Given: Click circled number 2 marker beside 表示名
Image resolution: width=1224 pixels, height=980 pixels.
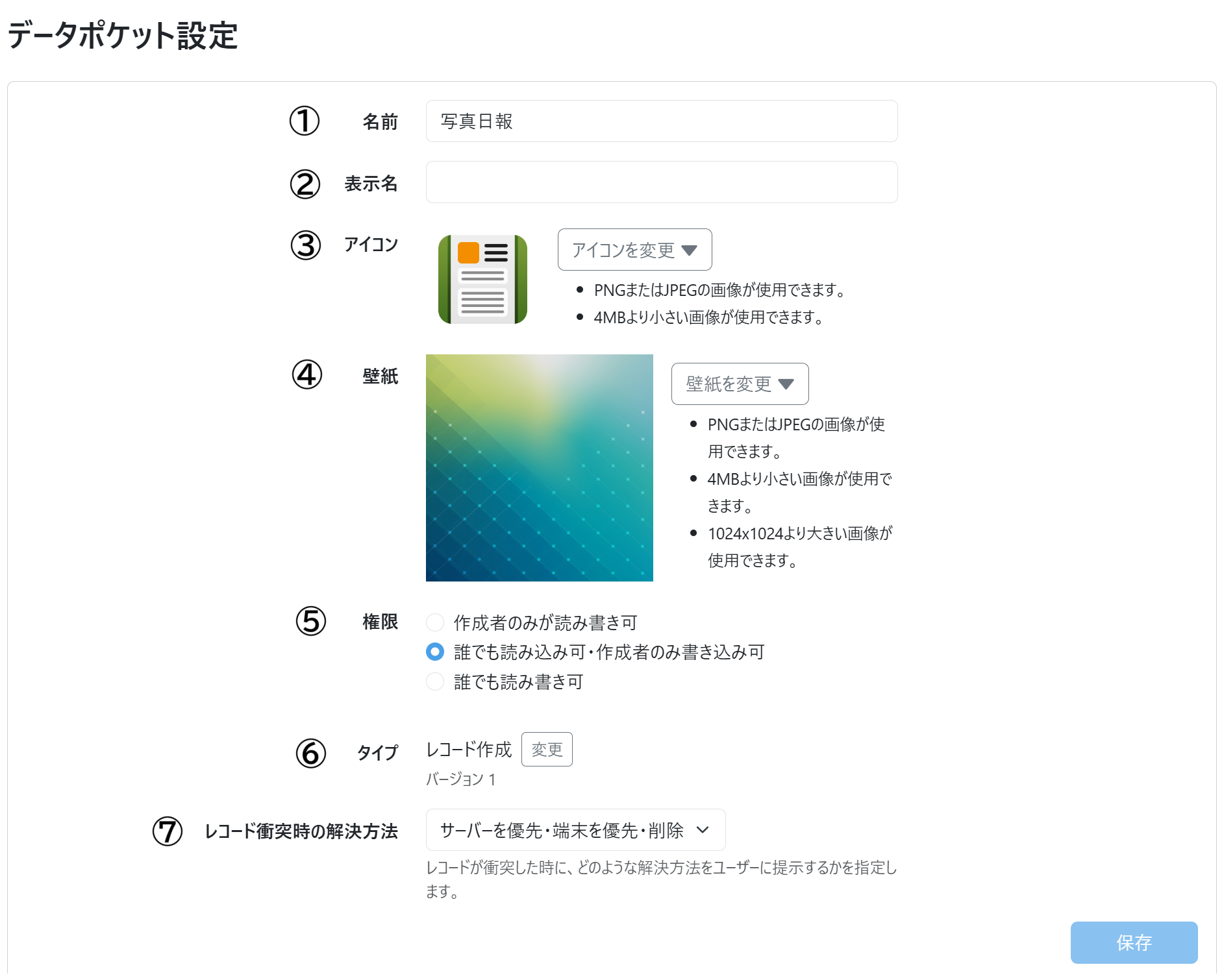Looking at the screenshot, I should [x=305, y=184].
